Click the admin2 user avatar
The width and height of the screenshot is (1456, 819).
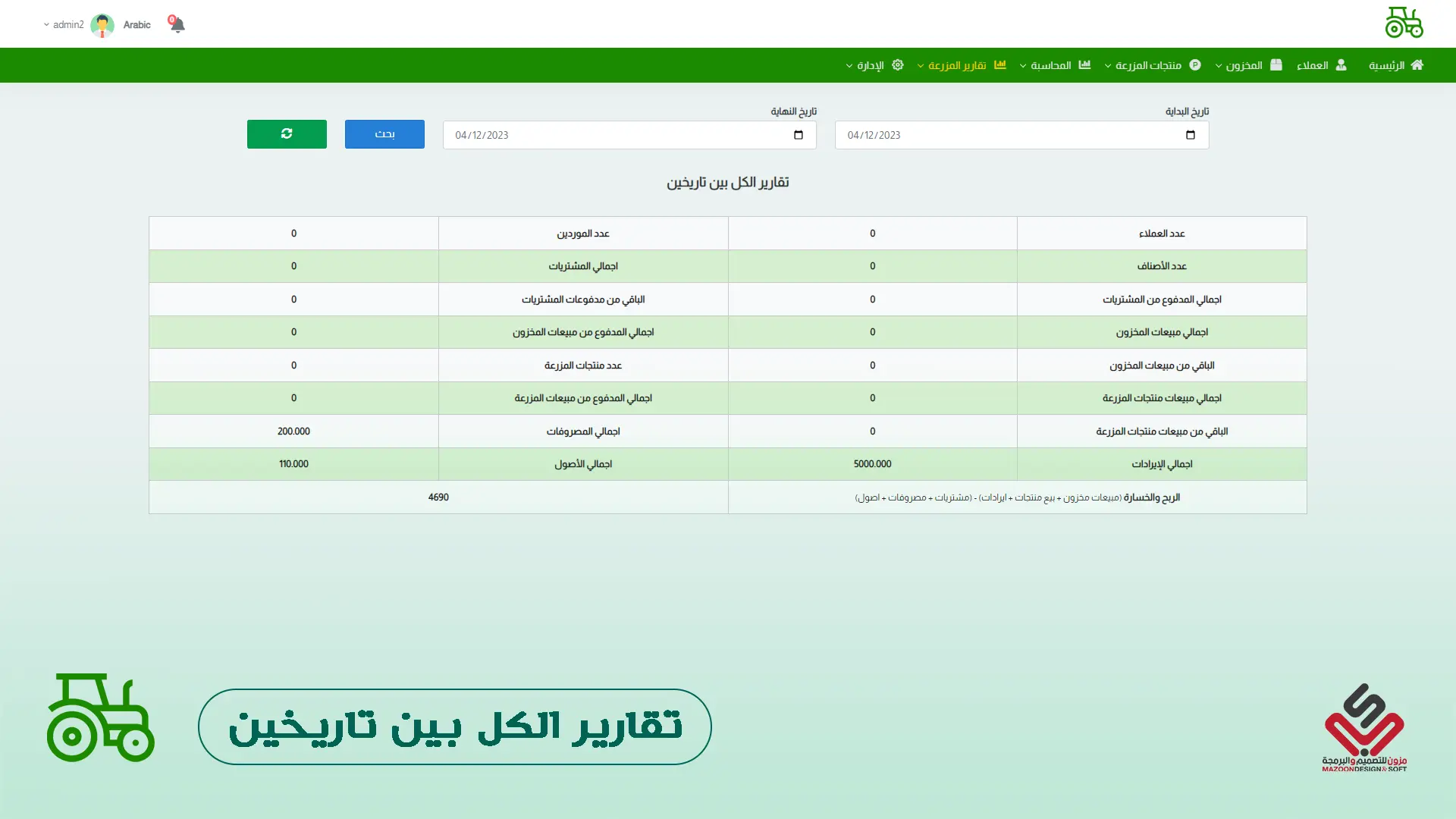coord(102,25)
